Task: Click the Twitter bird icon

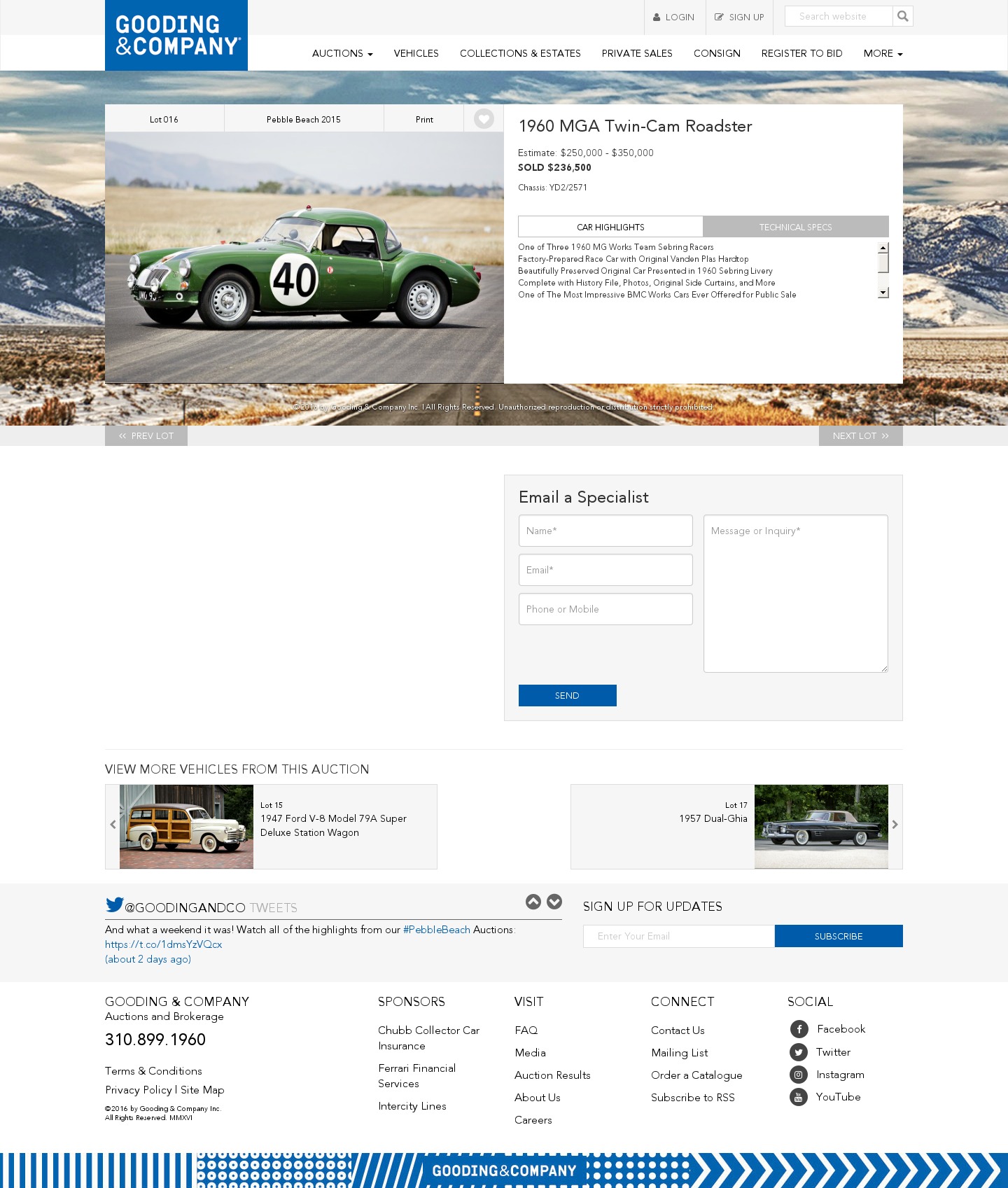Action: point(114,904)
